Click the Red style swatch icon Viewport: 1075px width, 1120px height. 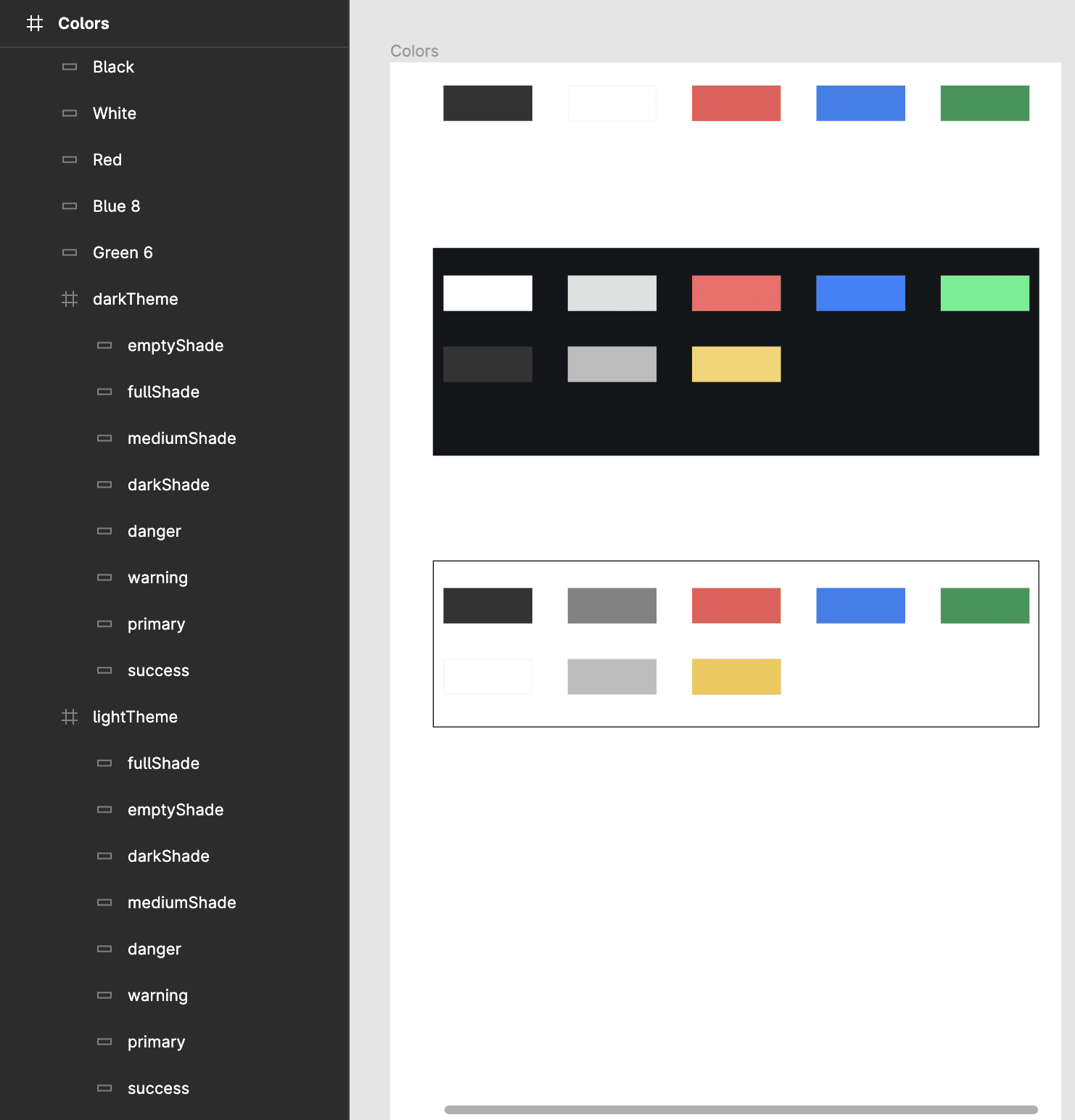(70, 159)
